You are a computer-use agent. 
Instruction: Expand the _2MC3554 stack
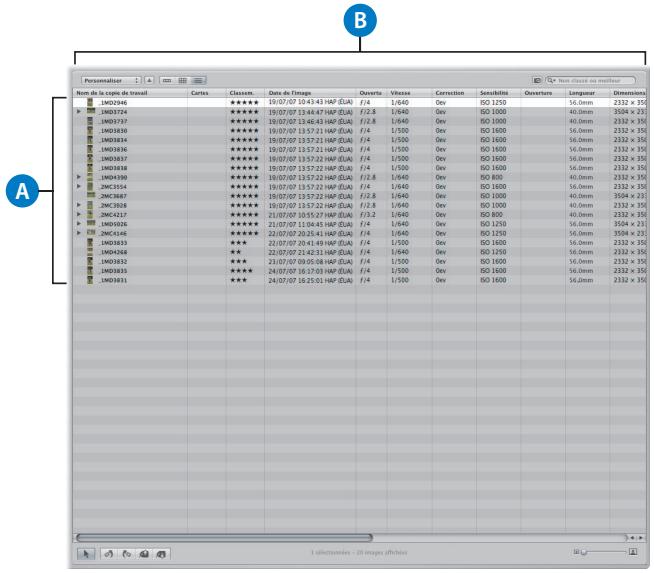pos(79,186)
